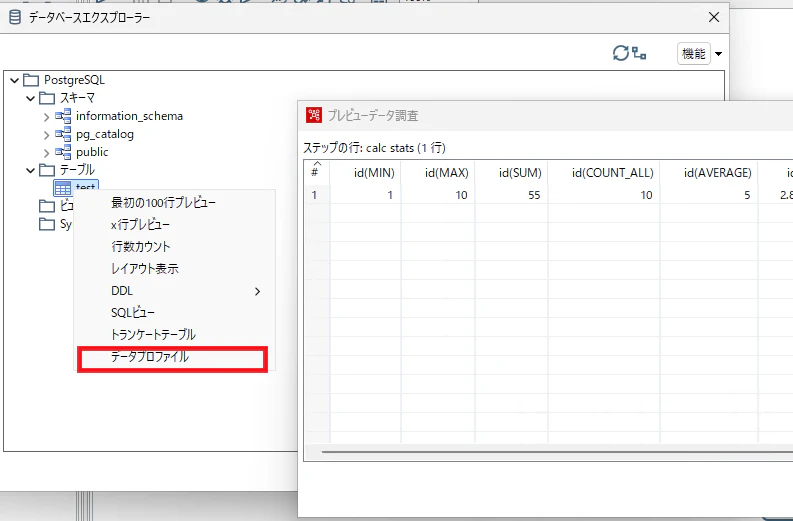Select the PostgreSQL tree label
This screenshot has width=793, height=521.
(x=74, y=80)
